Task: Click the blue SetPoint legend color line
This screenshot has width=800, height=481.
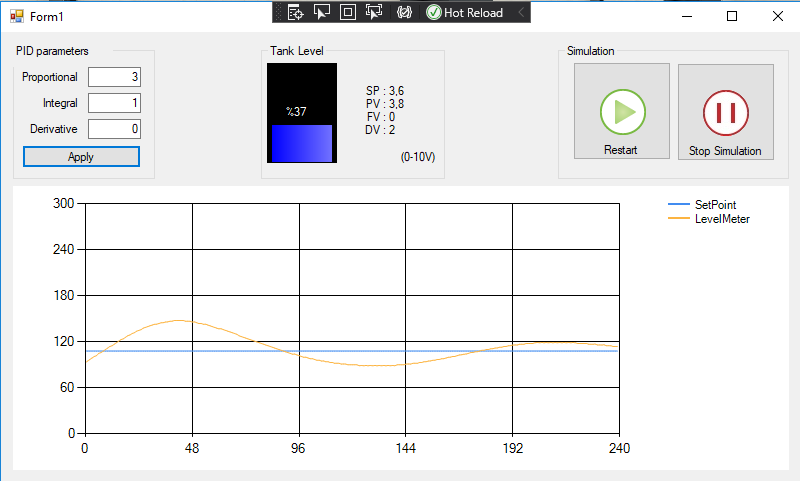Action: click(x=679, y=204)
